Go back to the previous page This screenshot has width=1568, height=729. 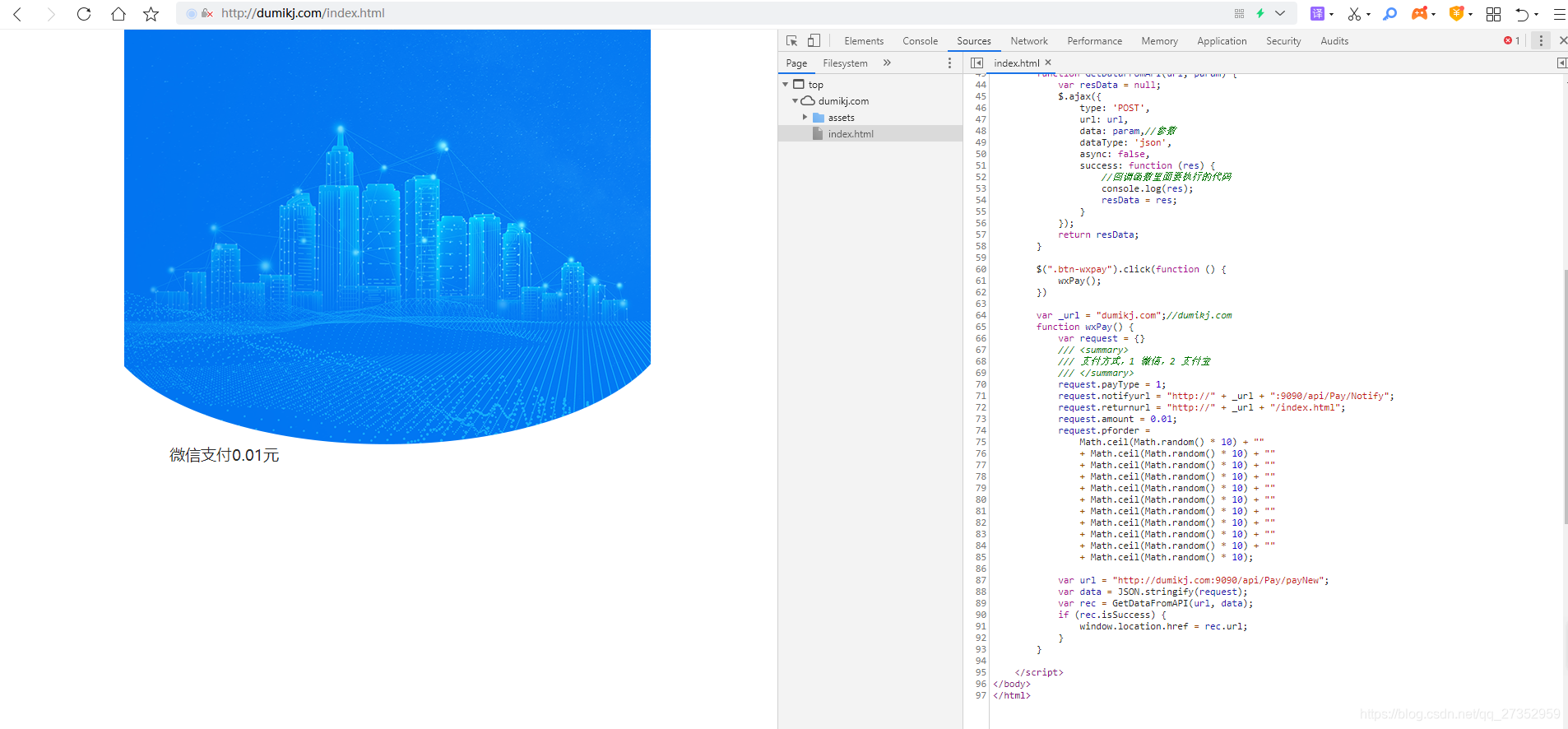click(x=17, y=14)
